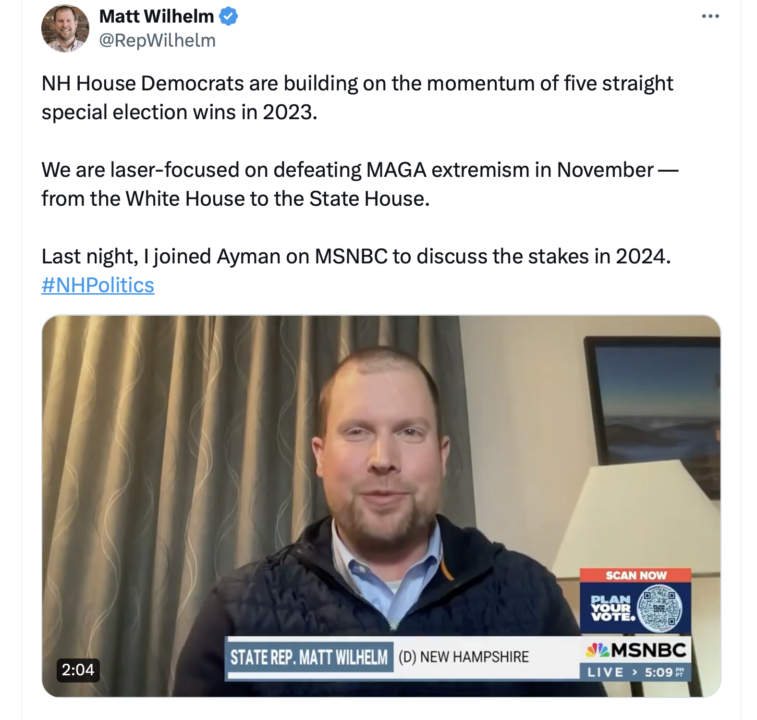This screenshot has height=720, width=757.
Task: Click the State Rep. Matt Wilhelm nameplate
Action: click(x=309, y=657)
